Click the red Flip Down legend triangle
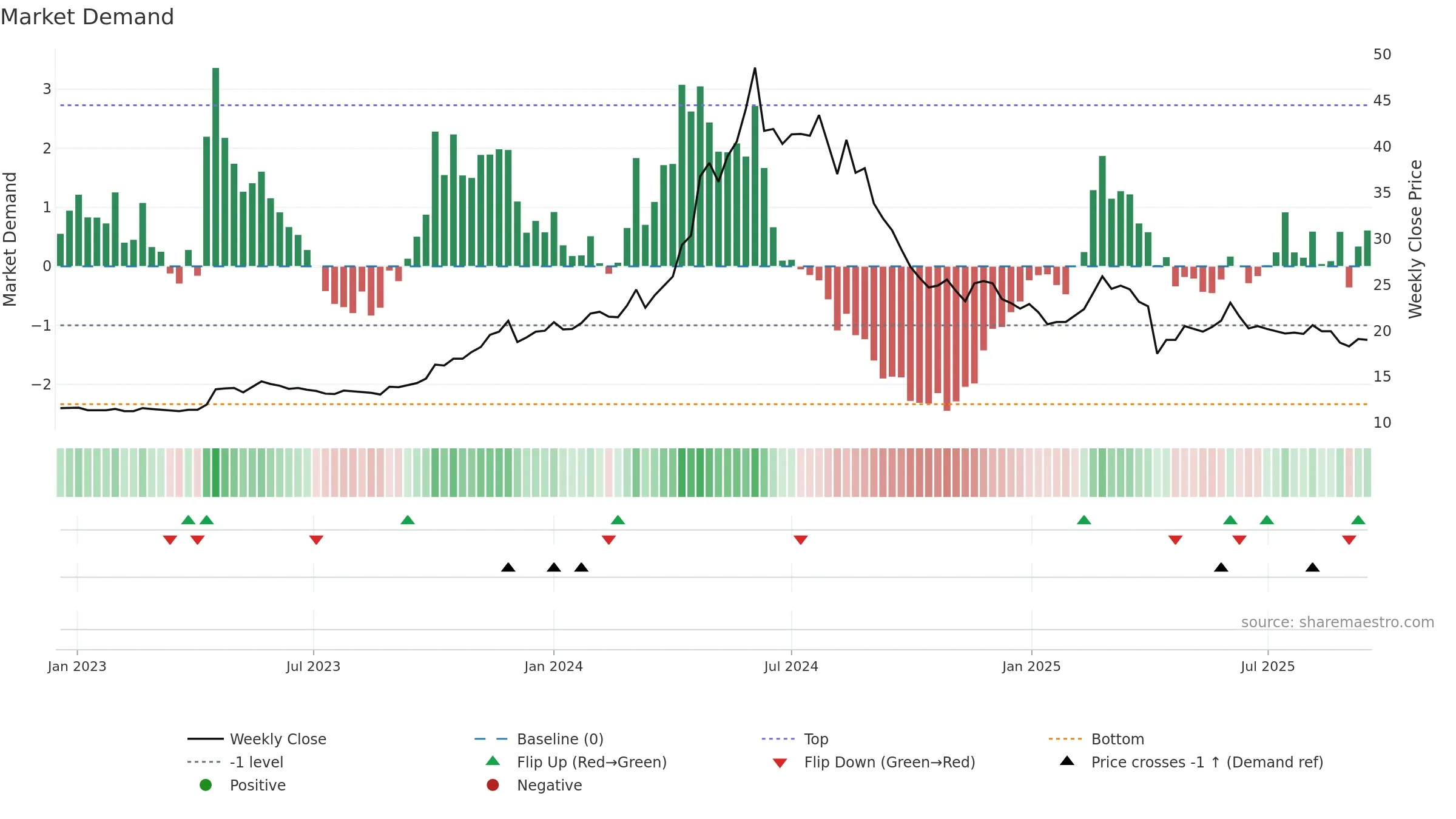Image resolution: width=1456 pixels, height=819 pixels. pyautogui.click(x=780, y=763)
